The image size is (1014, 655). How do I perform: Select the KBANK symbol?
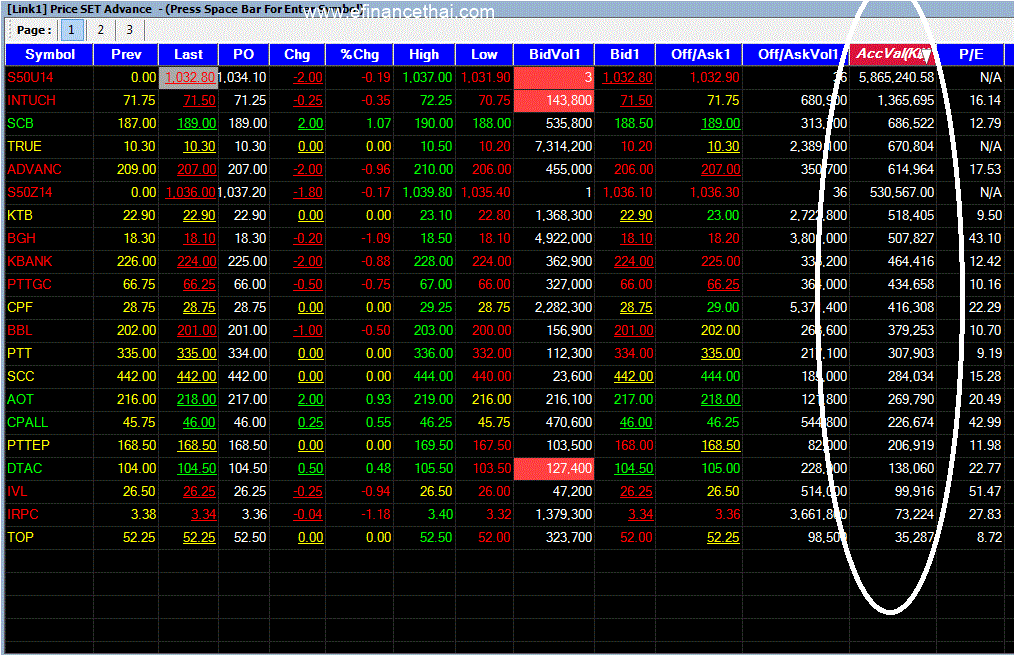[x=30, y=261]
